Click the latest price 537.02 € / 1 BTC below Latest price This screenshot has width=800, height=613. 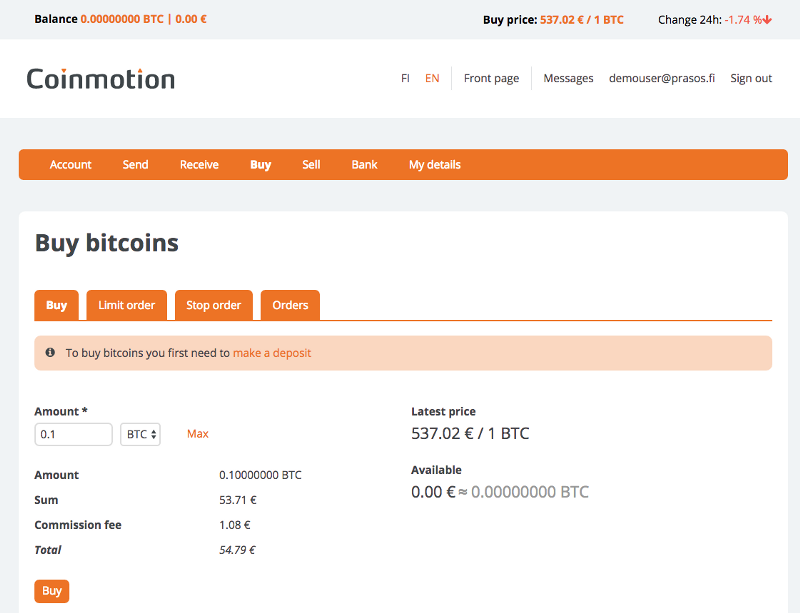point(470,434)
